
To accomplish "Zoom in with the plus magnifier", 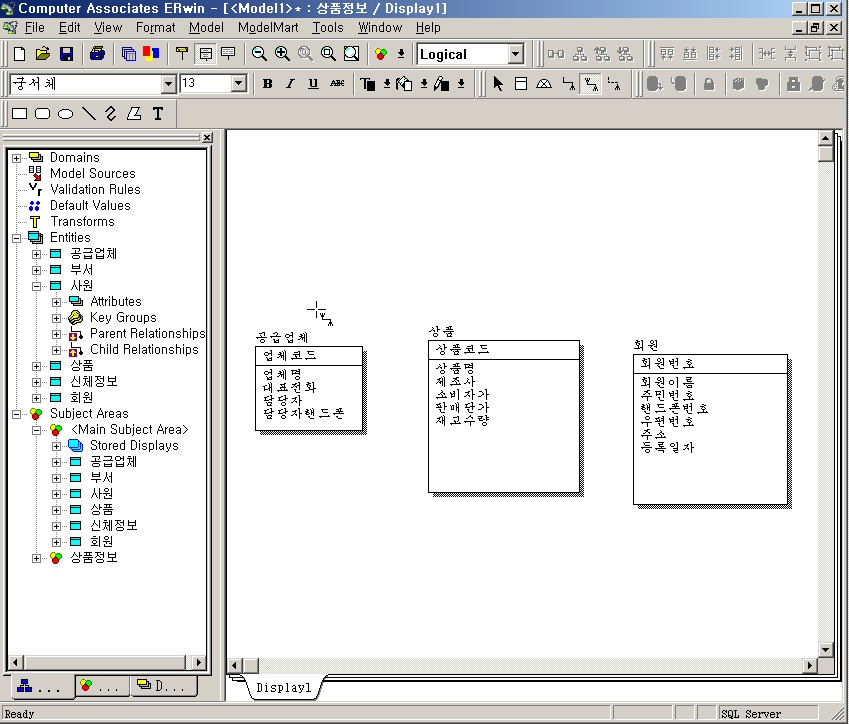I will pyautogui.click(x=282, y=54).
